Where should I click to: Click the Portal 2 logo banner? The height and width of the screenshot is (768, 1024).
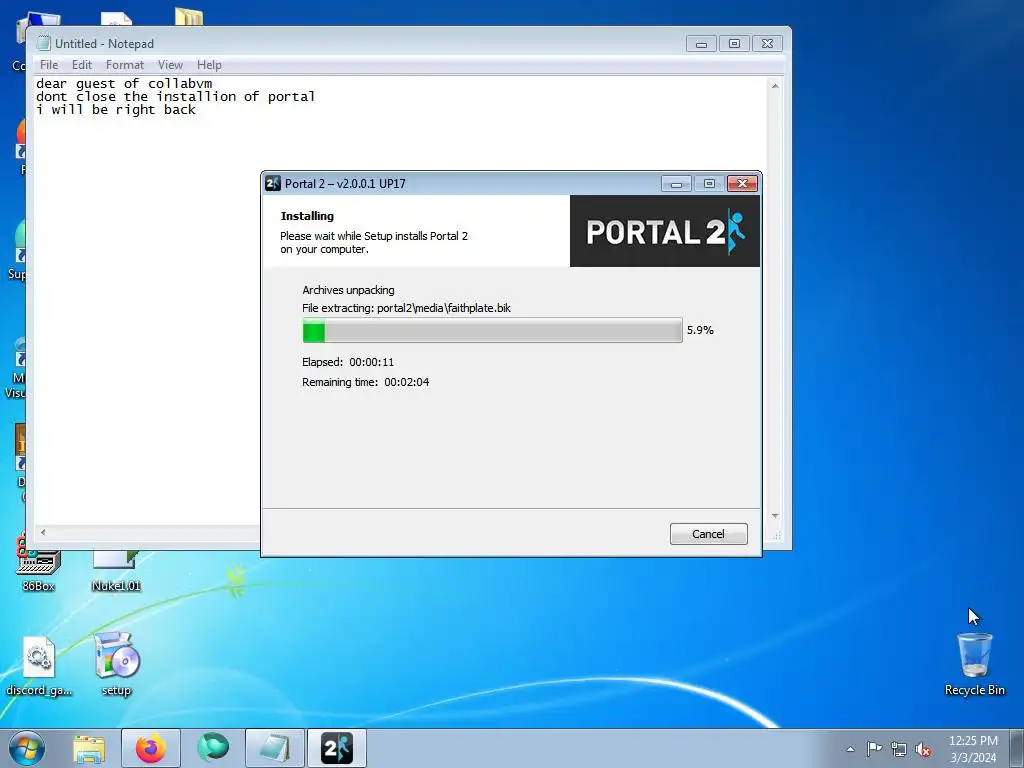point(665,231)
